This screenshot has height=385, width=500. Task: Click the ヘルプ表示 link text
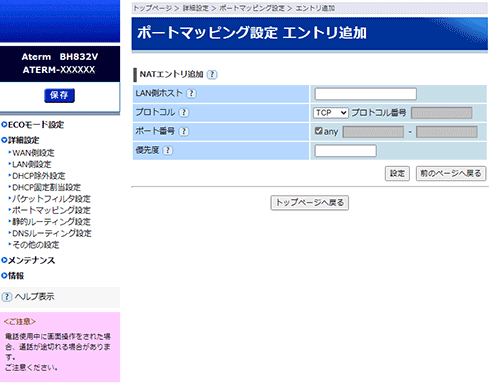34,297
